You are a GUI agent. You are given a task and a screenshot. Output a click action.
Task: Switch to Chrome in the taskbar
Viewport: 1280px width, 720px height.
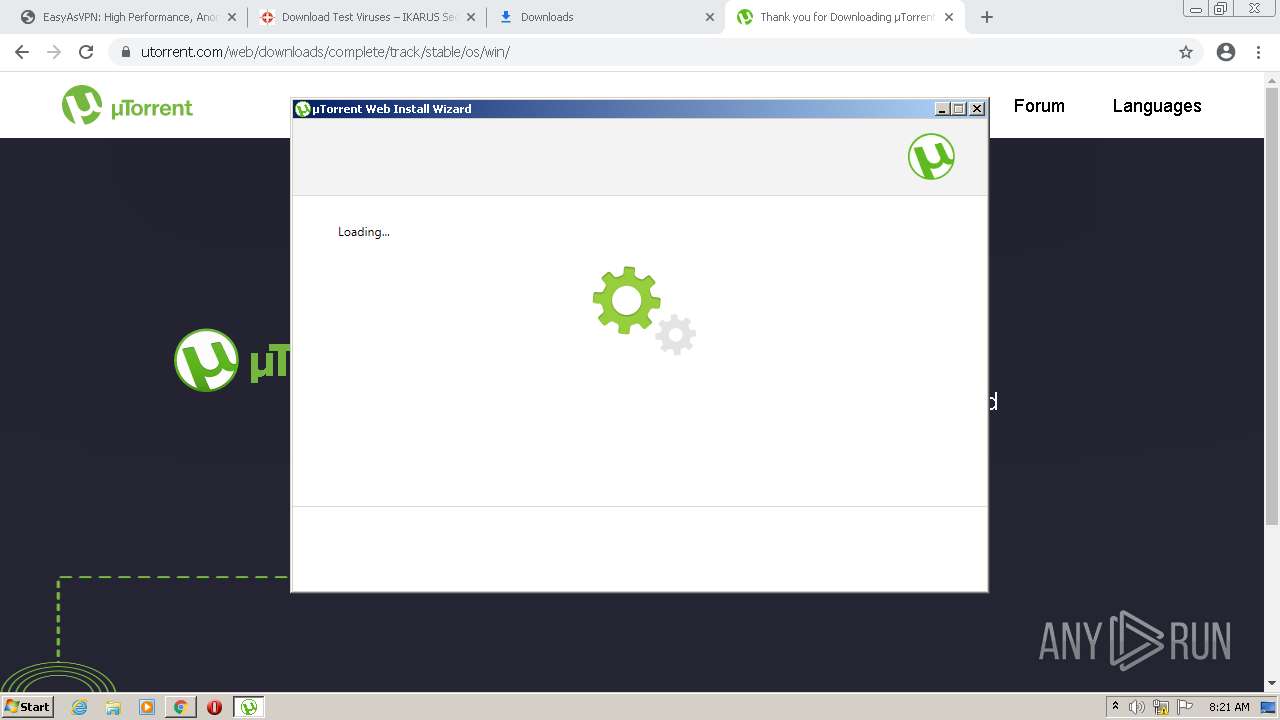coord(180,707)
